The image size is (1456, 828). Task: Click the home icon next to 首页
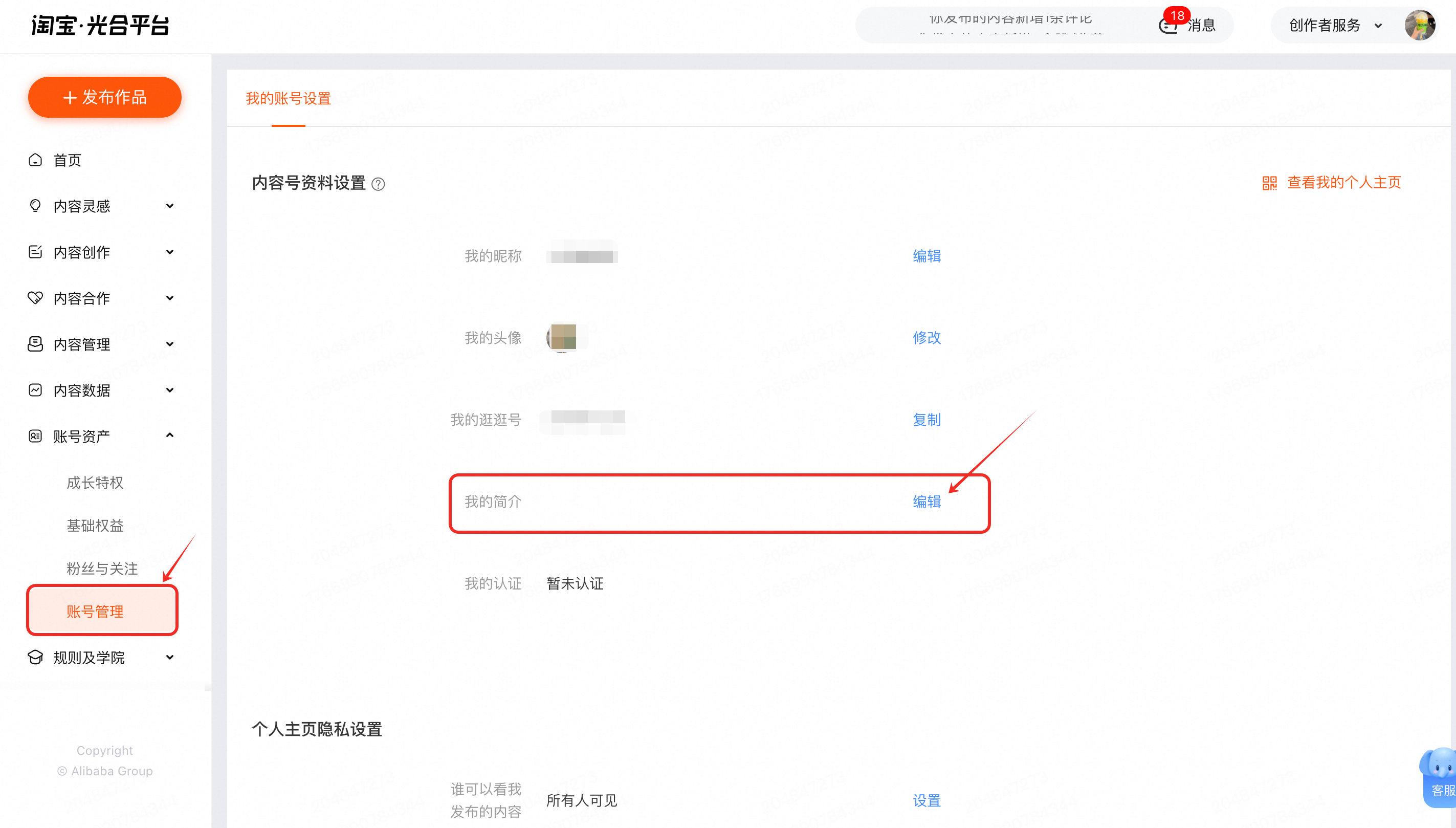35,160
